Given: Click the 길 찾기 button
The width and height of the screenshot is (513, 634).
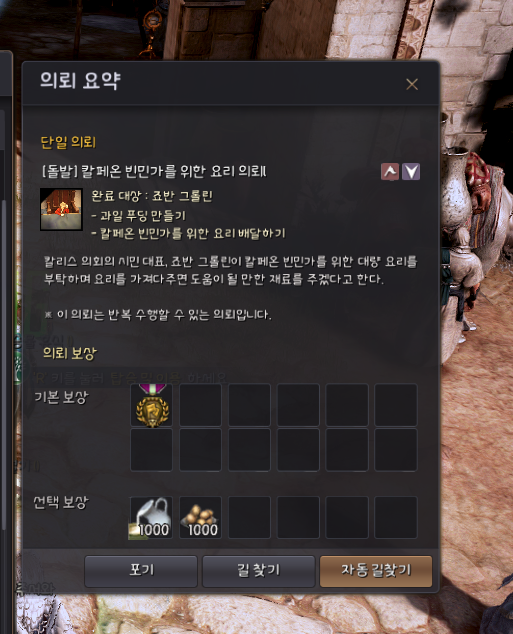Looking at the screenshot, I should [258, 571].
